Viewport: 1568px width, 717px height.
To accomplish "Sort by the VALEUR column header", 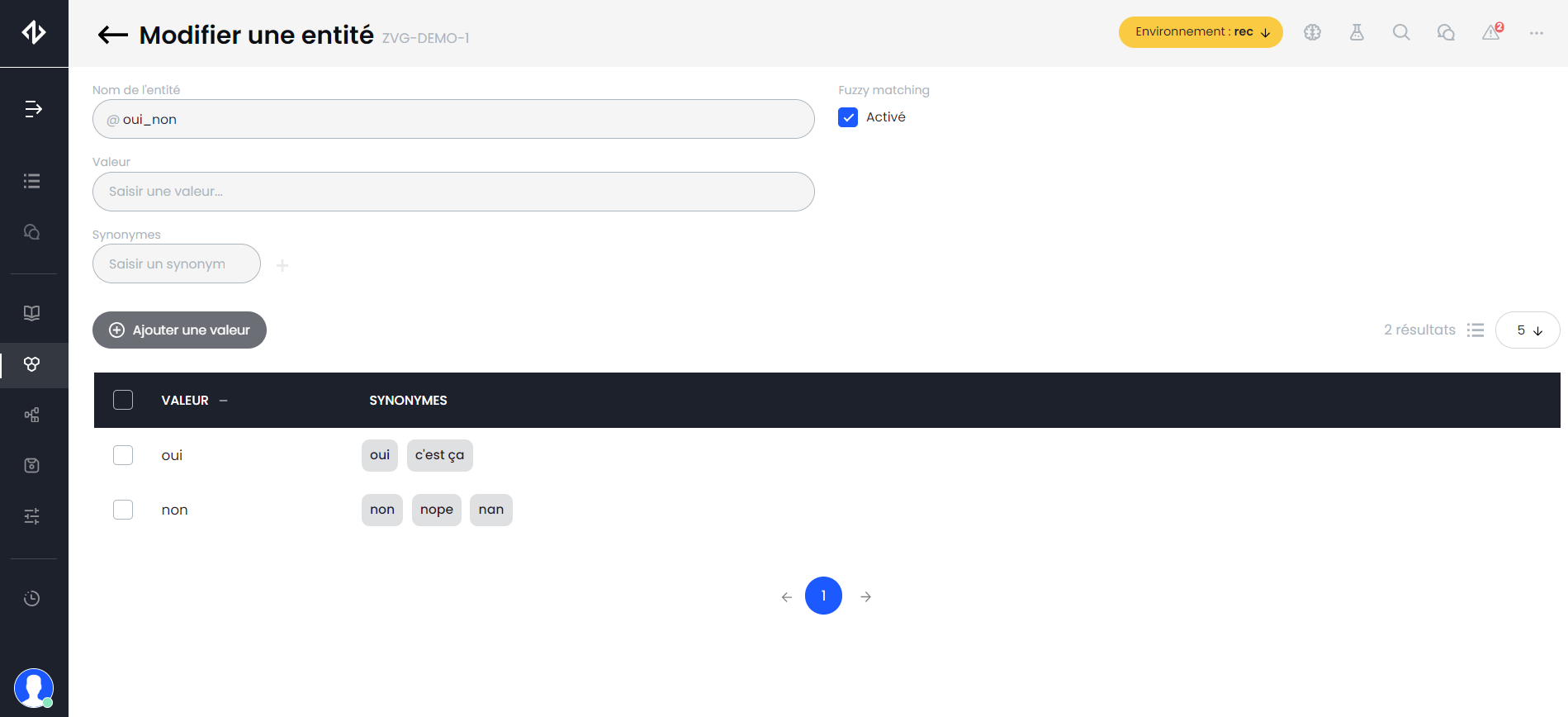I will (x=185, y=401).
